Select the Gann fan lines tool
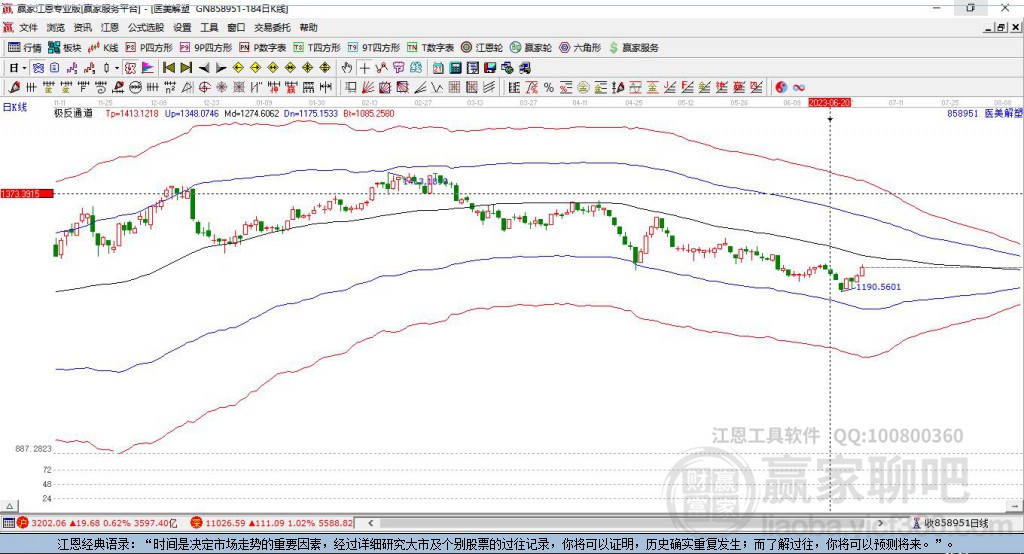1024x554 pixels. pyautogui.click(x=368, y=87)
